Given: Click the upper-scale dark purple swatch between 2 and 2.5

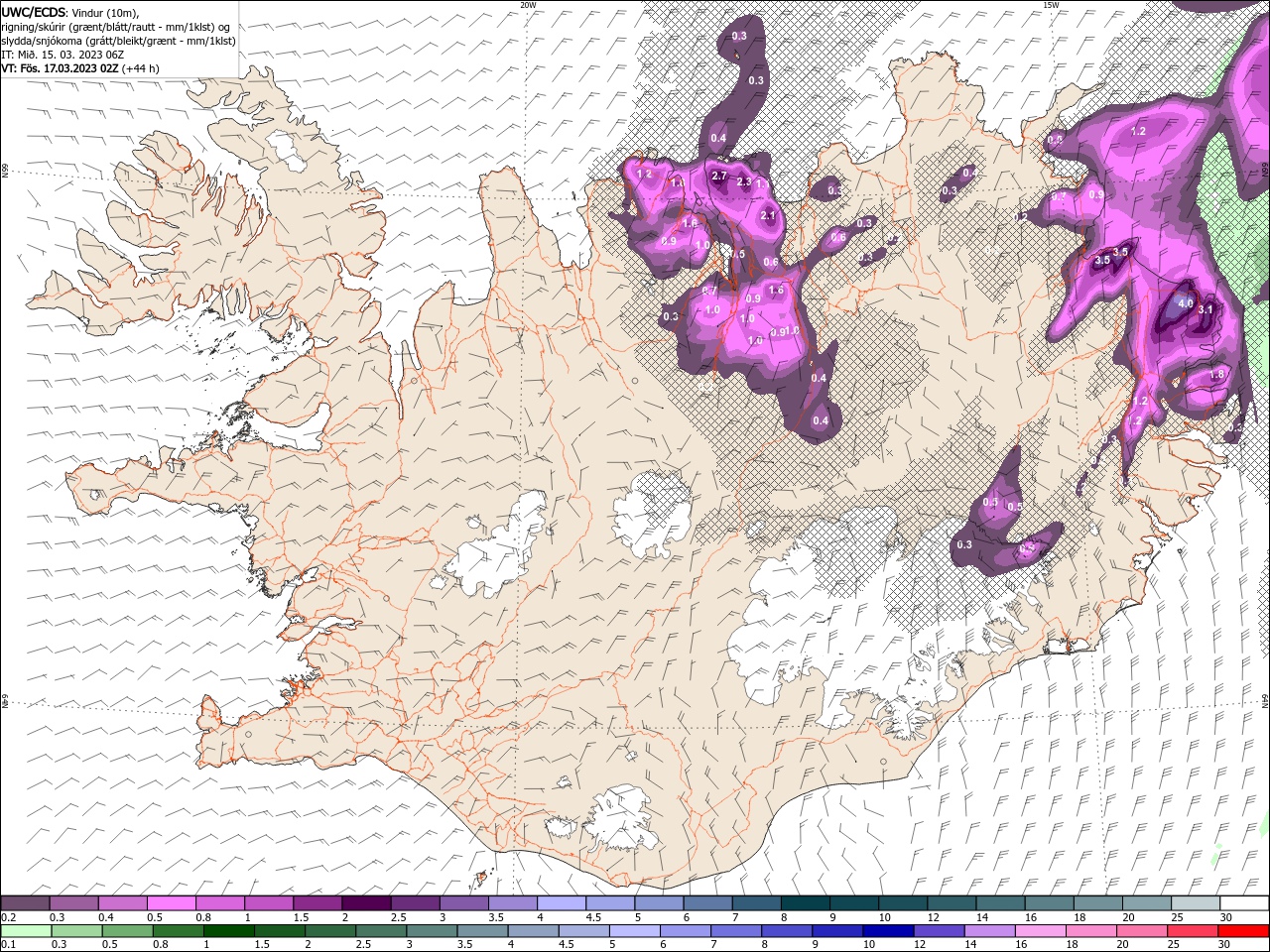Looking at the screenshot, I should coord(365,903).
